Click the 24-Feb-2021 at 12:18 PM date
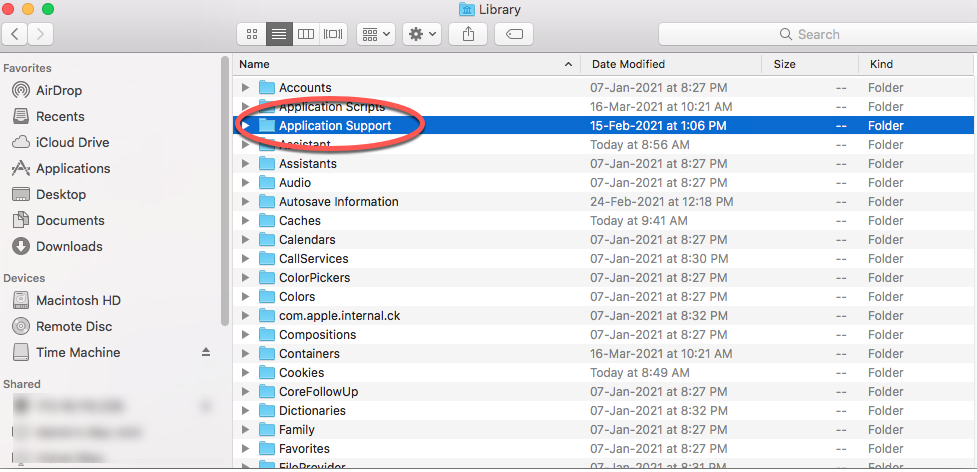Image resolution: width=977 pixels, height=472 pixels. [662, 202]
